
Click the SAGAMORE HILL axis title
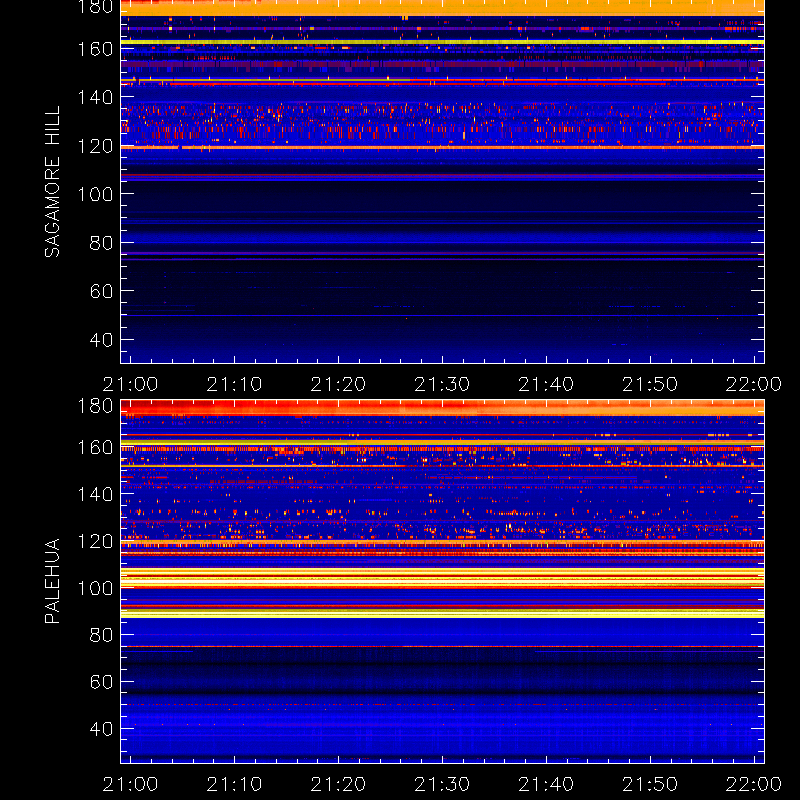[53, 182]
